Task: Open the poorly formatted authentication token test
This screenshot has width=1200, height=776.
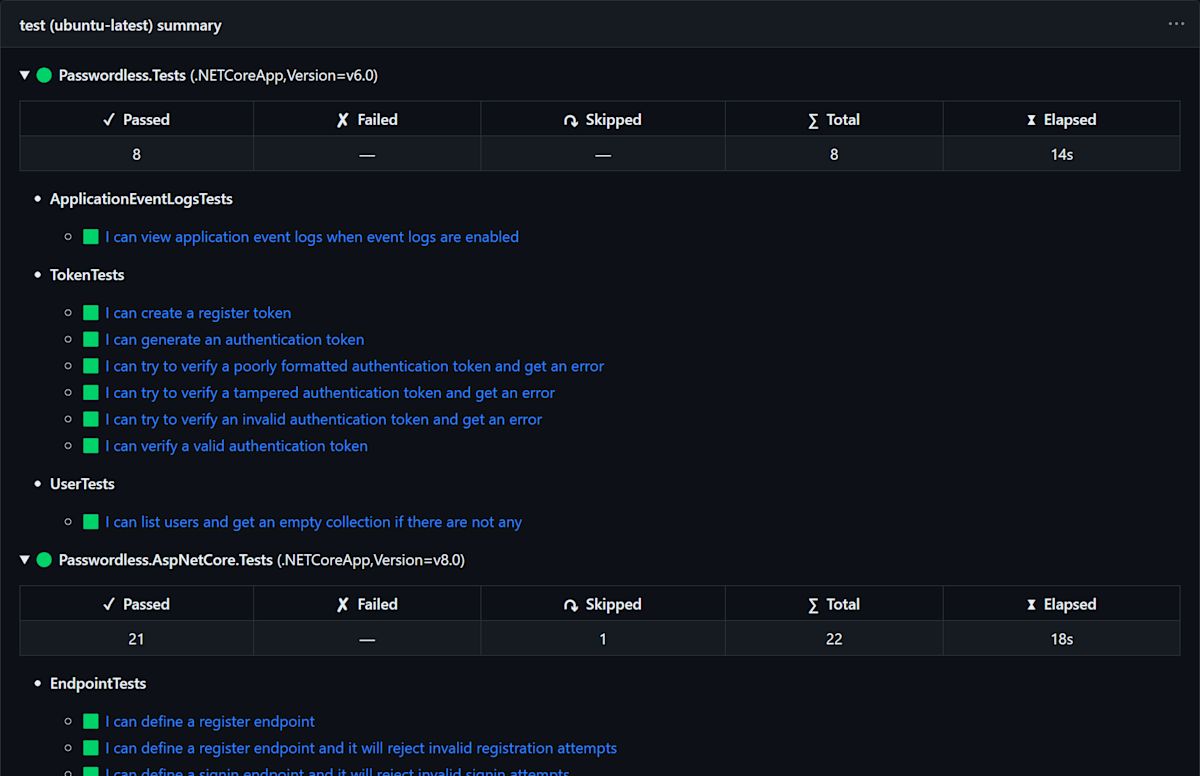Action: (x=354, y=366)
